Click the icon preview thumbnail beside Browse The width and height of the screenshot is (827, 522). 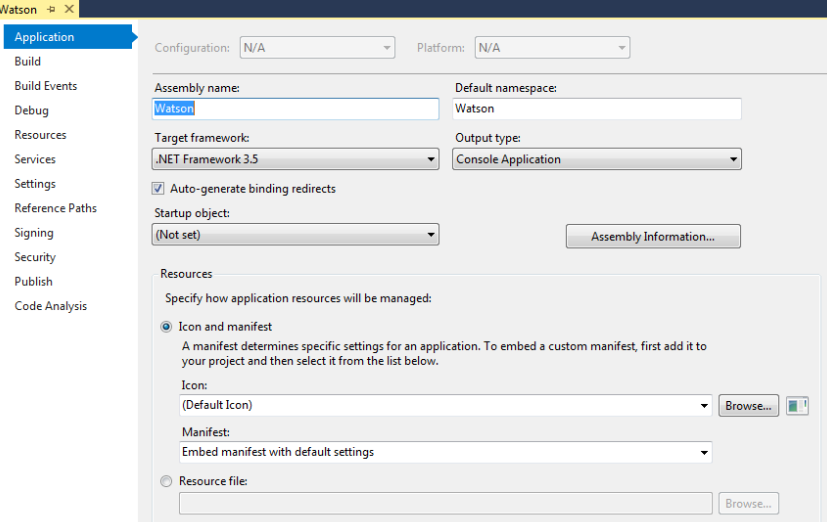tap(797, 406)
